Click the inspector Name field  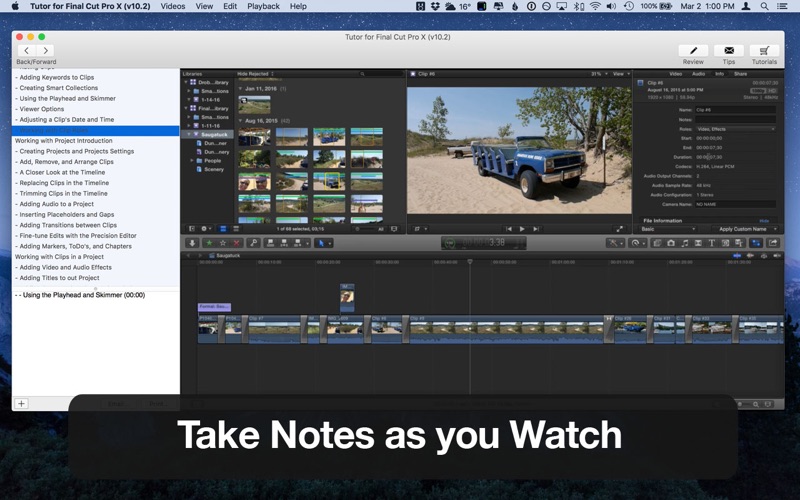(735, 110)
